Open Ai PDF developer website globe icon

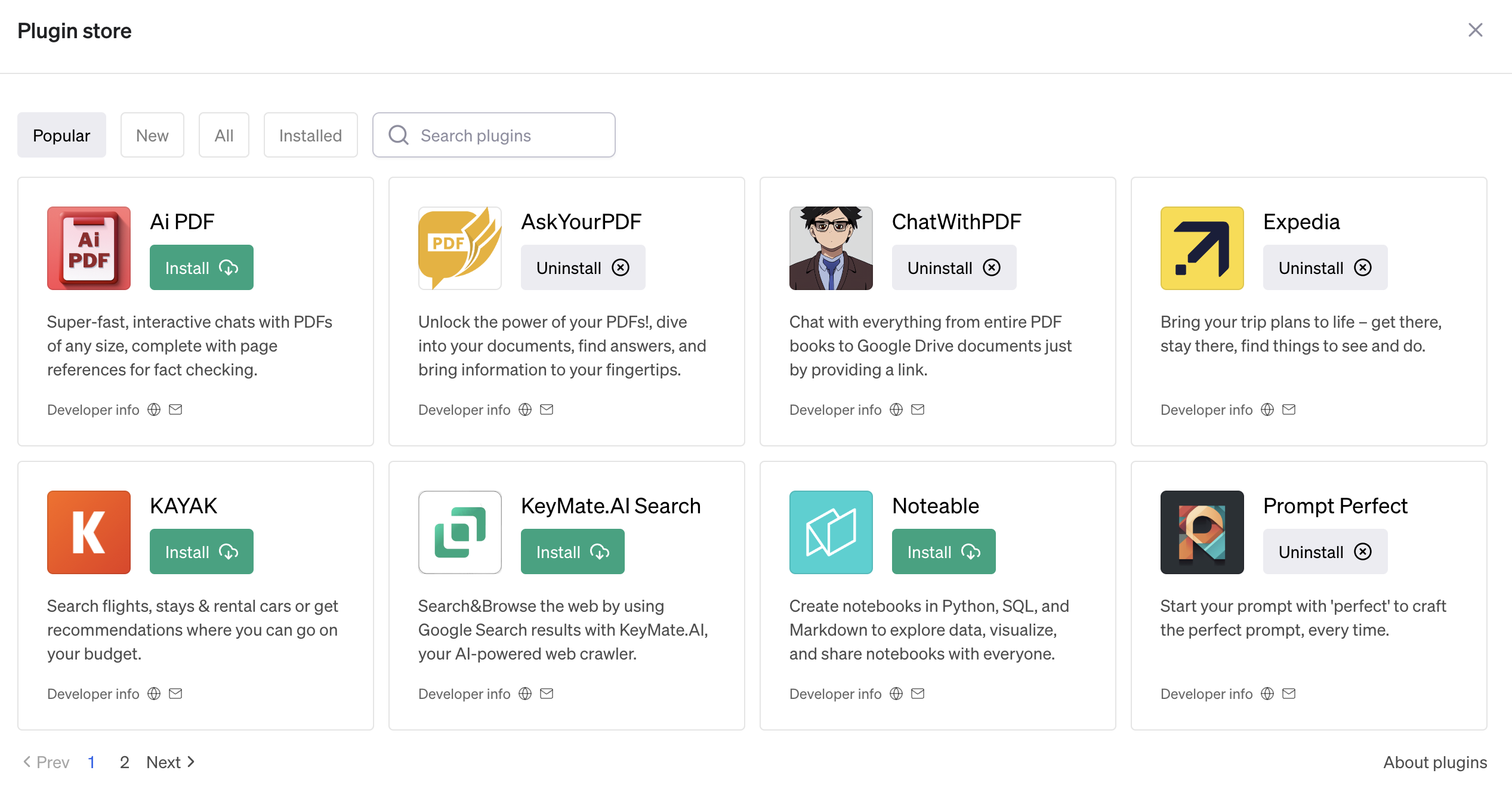[x=154, y=409]
